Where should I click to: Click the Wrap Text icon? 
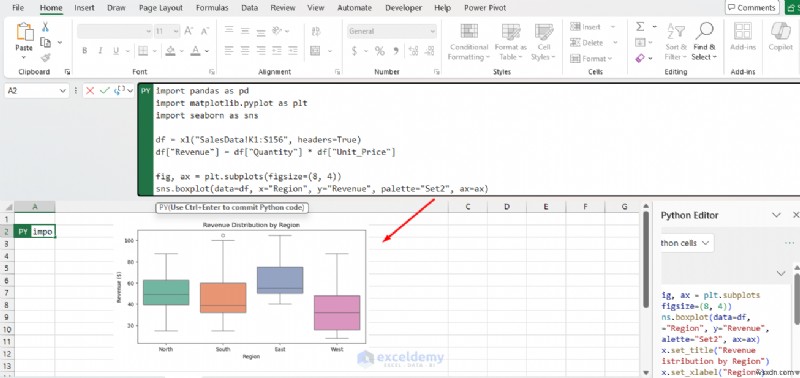[x=315, y=31]
